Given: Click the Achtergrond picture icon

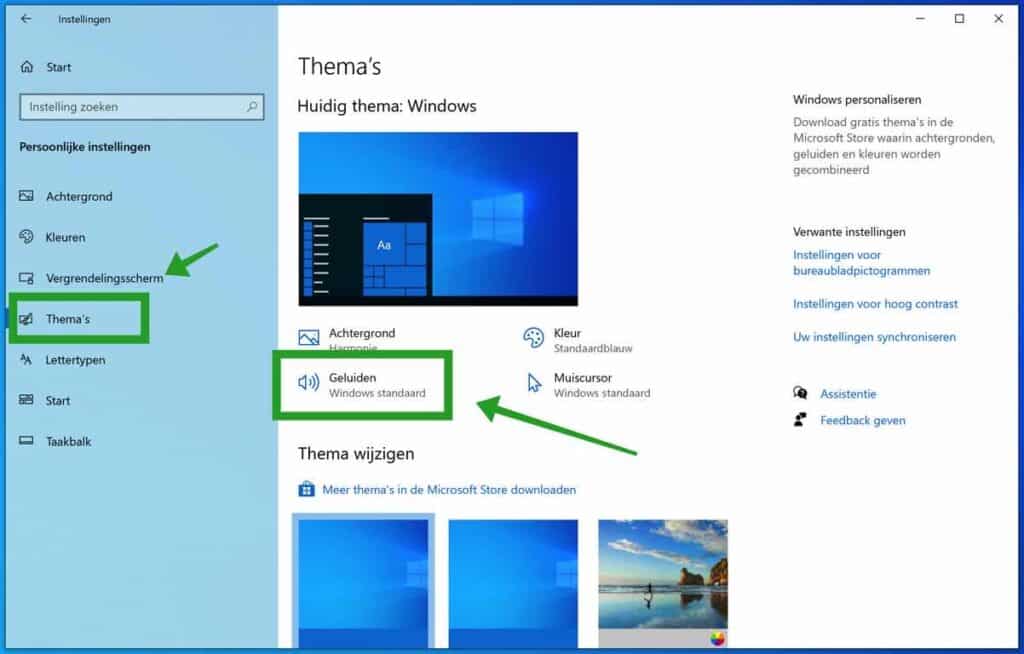Looking at the screenshot, I should 307,338.
